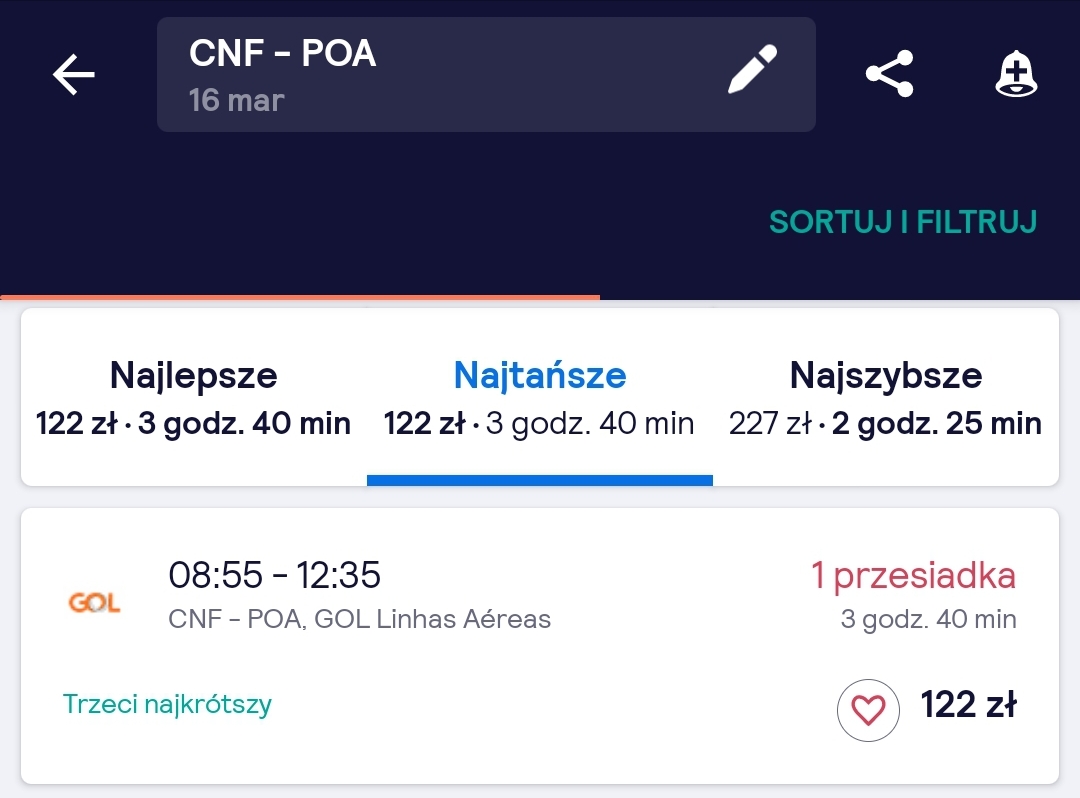This screenshot has height=798, width=1080.
Task: Tap the 16 mar date text
Action: point(236,101)
